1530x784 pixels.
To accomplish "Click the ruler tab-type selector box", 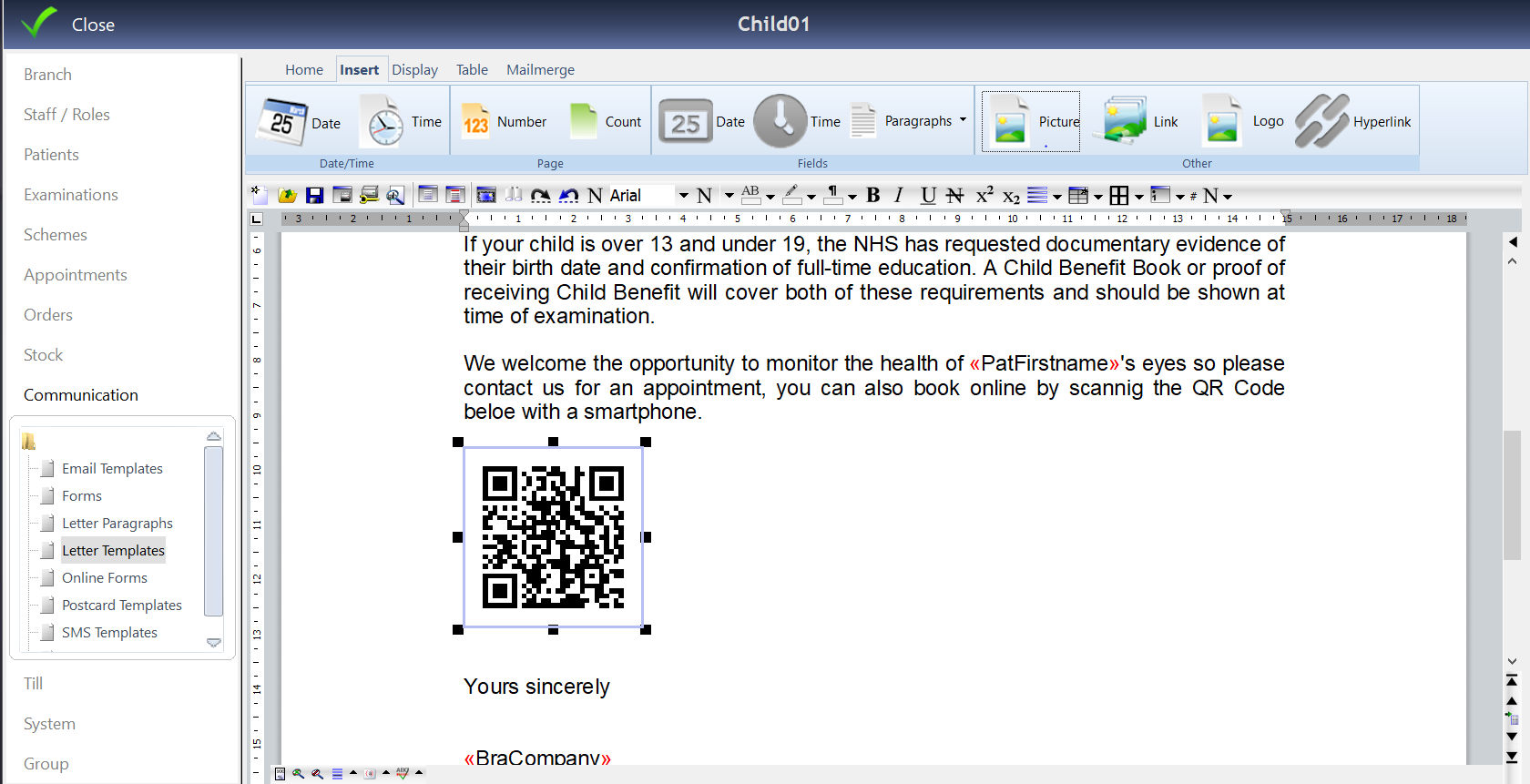I will click(x=257, y=219).
